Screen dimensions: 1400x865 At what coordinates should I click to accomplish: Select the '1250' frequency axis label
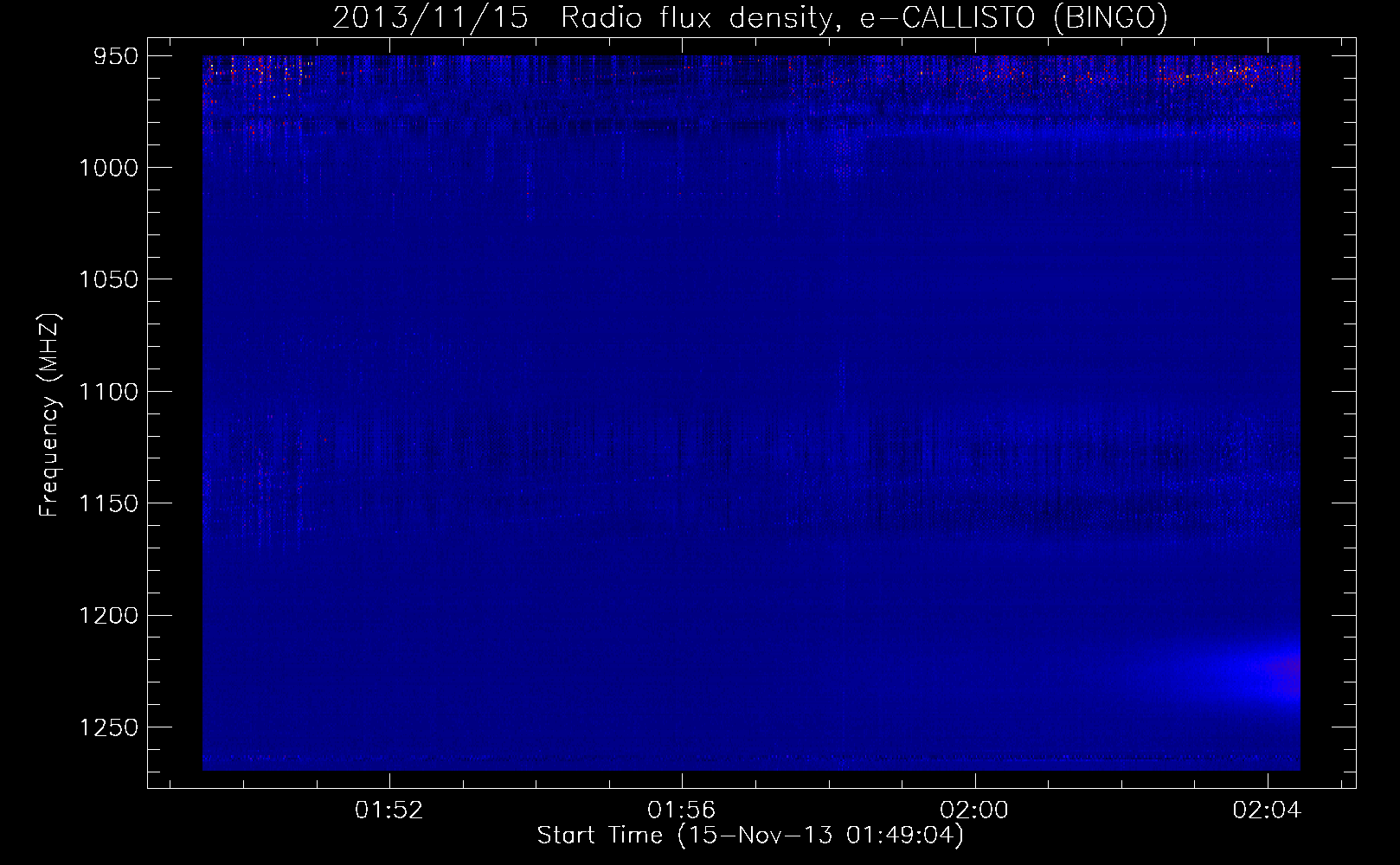pos(108,728)
